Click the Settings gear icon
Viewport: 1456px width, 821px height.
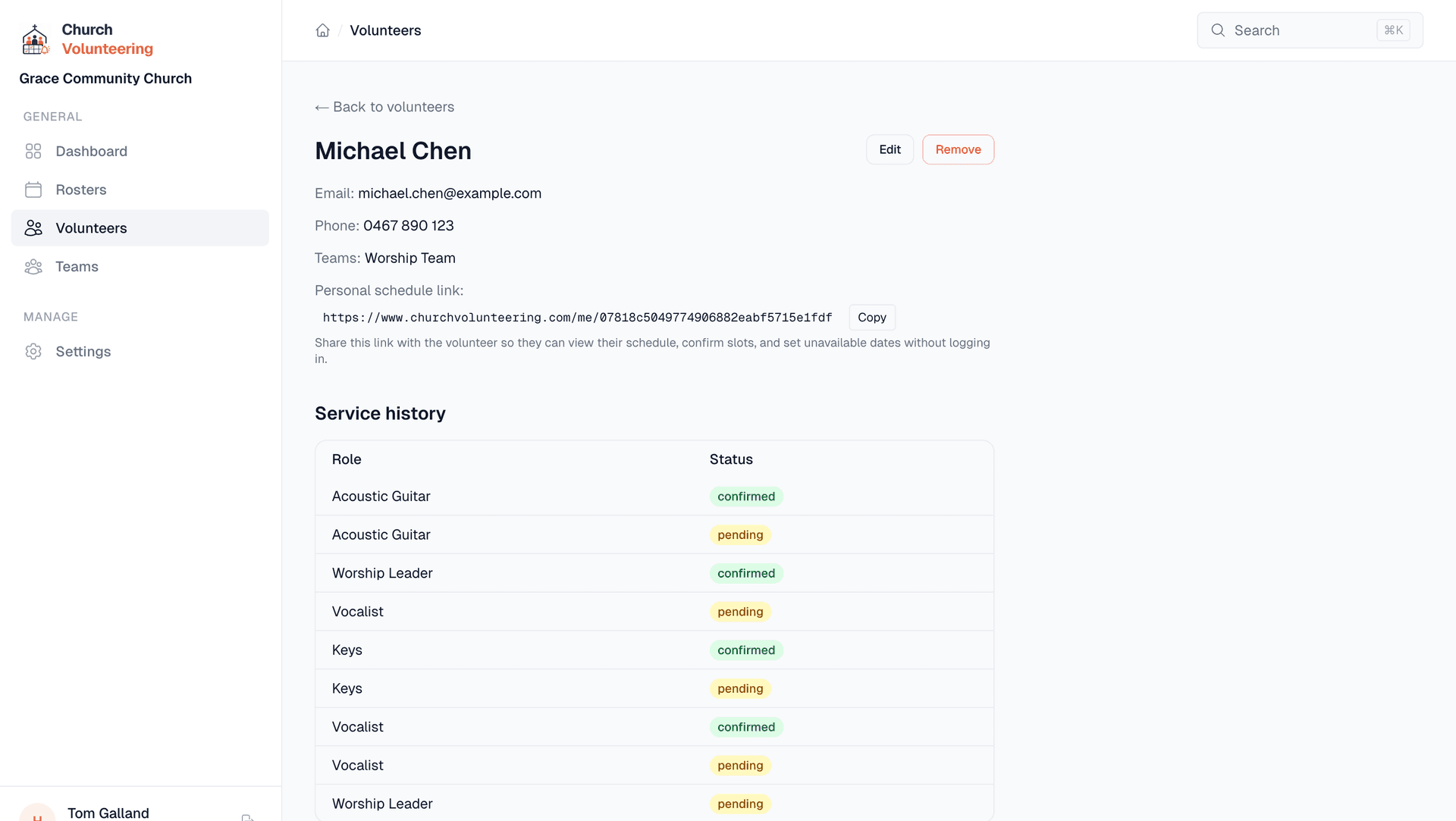33,352
